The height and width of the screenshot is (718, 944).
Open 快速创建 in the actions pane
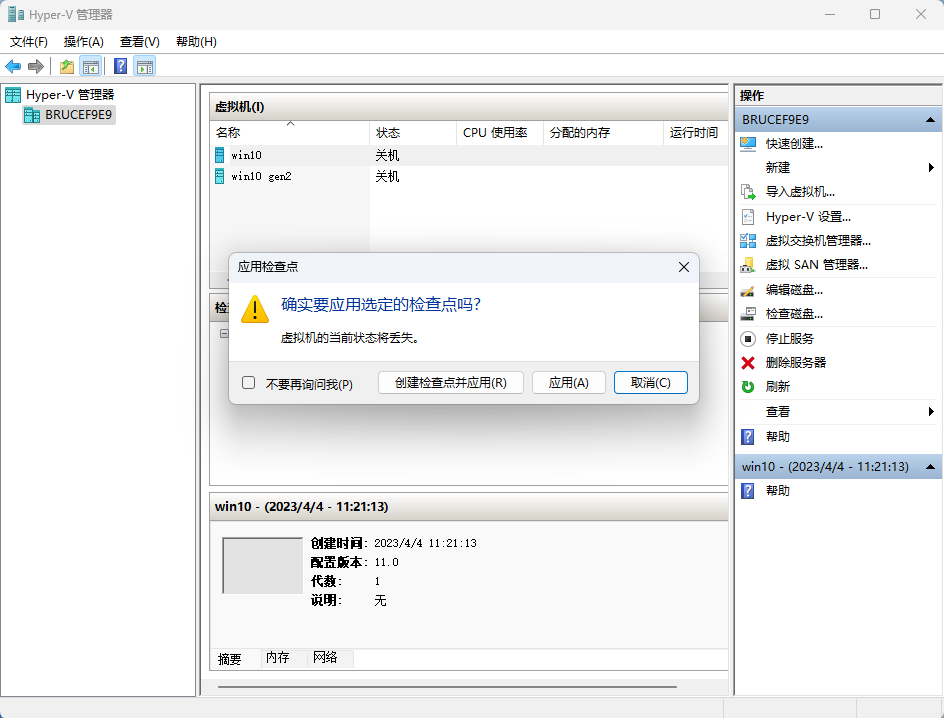(x=794, y=143)
